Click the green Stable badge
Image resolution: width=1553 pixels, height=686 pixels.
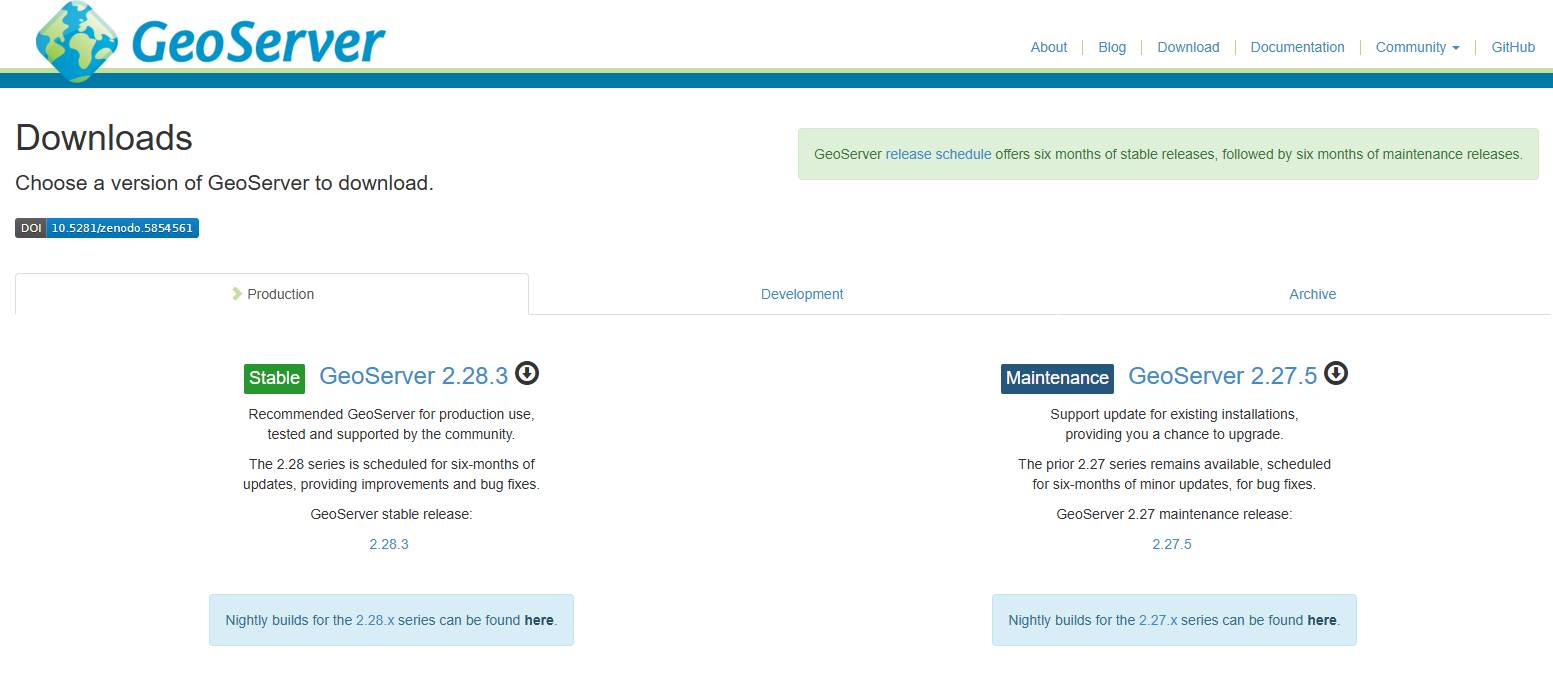tap(274, 378)
